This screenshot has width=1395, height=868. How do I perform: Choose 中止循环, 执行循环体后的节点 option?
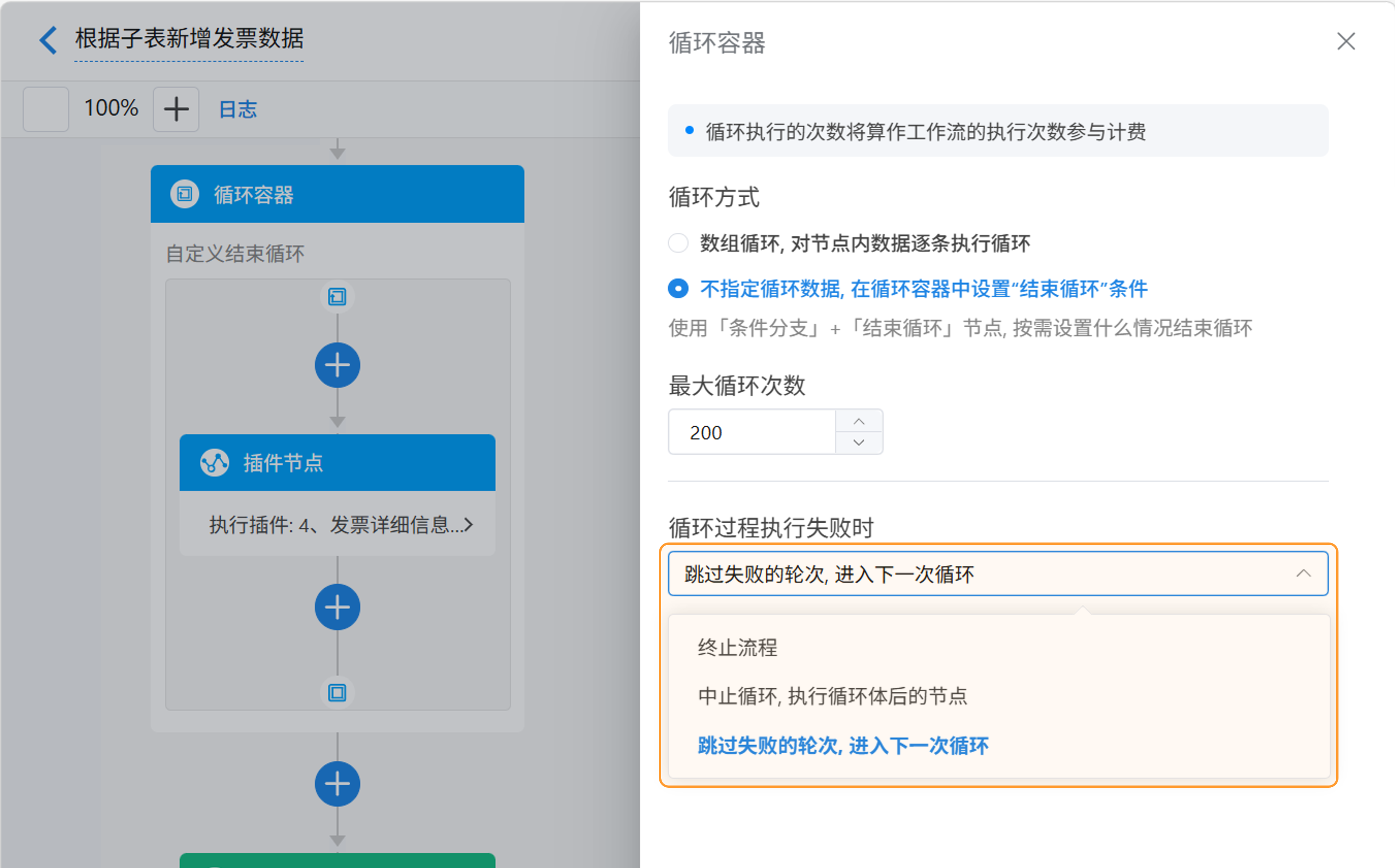(x=832, y=696)
